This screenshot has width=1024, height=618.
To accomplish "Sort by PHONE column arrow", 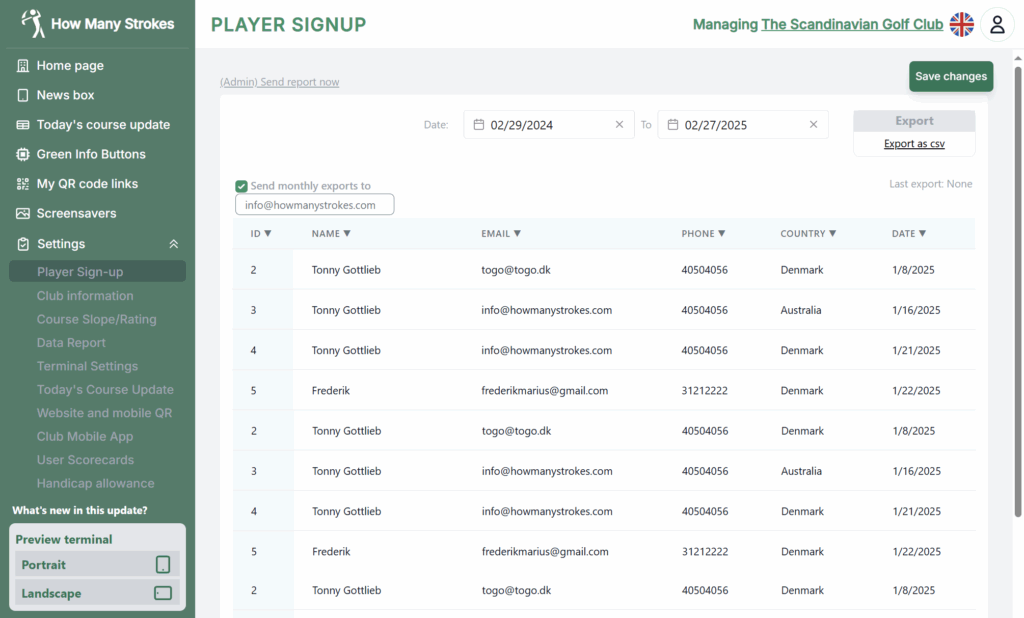I will click(722, 233).
